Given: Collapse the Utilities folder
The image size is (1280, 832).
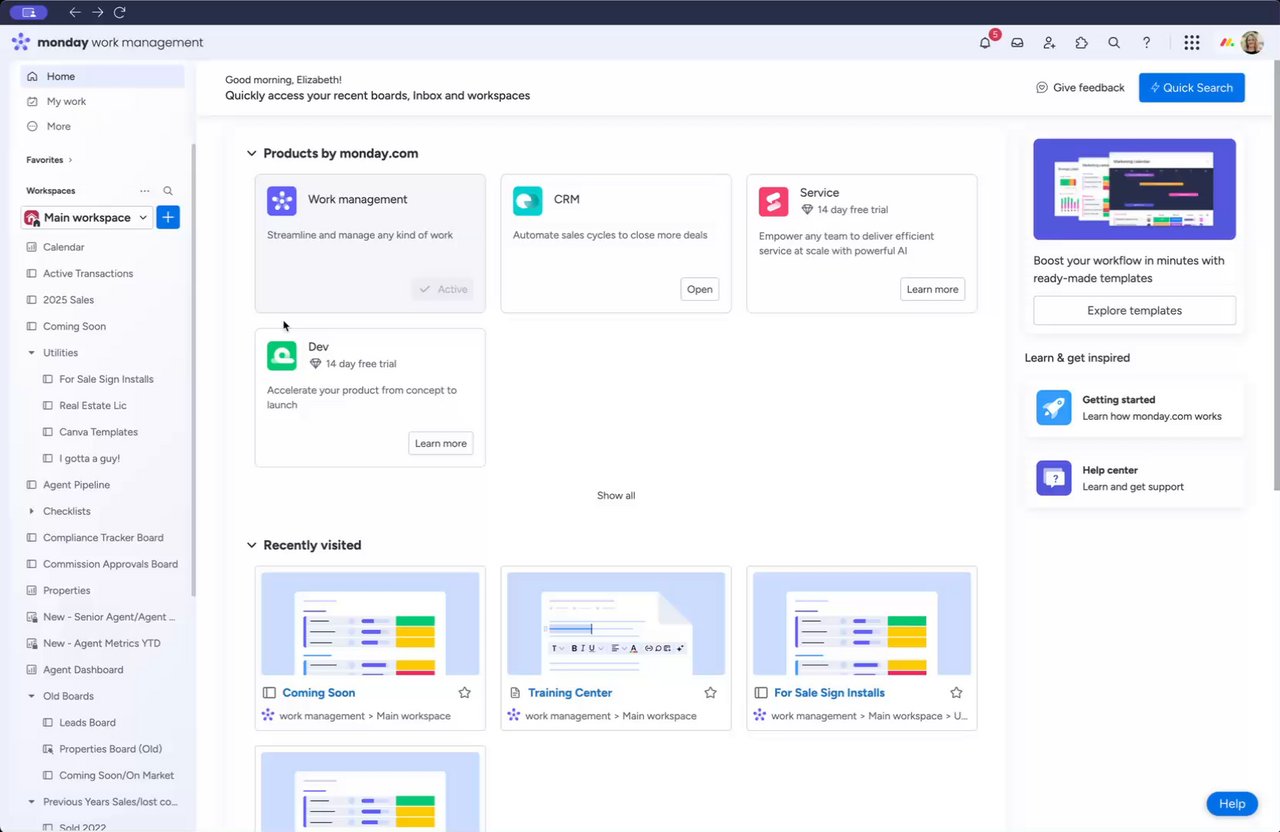Looking at the screenshot, I should 32,353.
